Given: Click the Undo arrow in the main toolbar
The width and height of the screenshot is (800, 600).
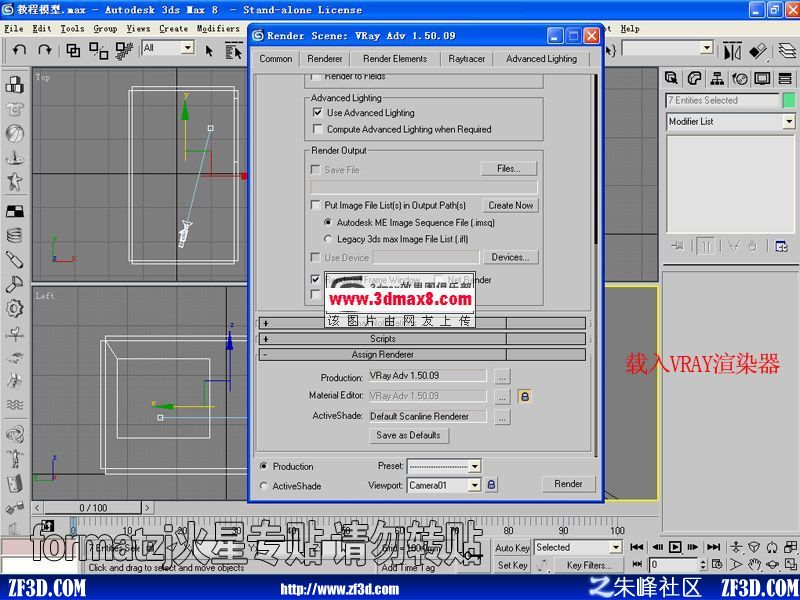Looking at the screenshot, I should tap(20, 49).
